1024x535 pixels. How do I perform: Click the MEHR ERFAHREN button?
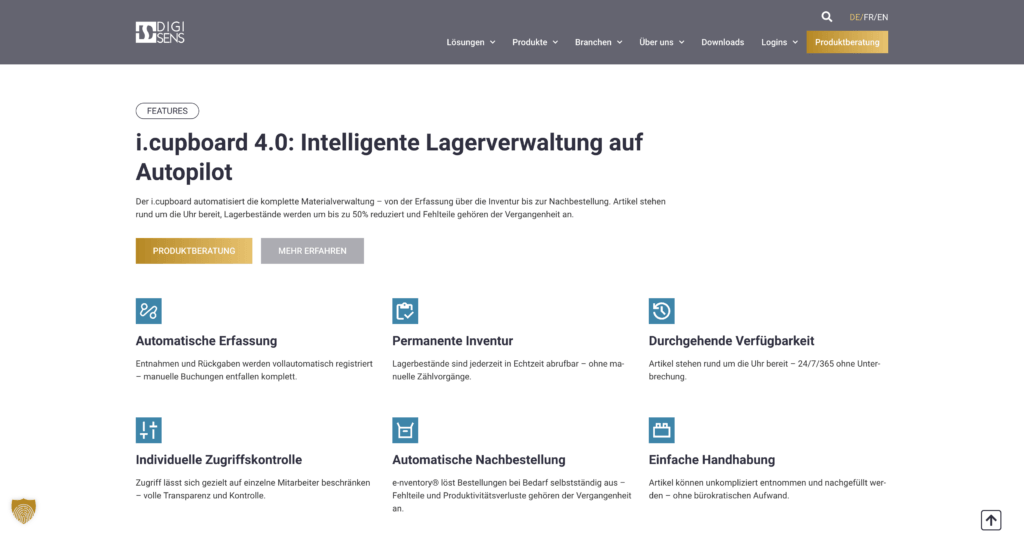[312, 251]
